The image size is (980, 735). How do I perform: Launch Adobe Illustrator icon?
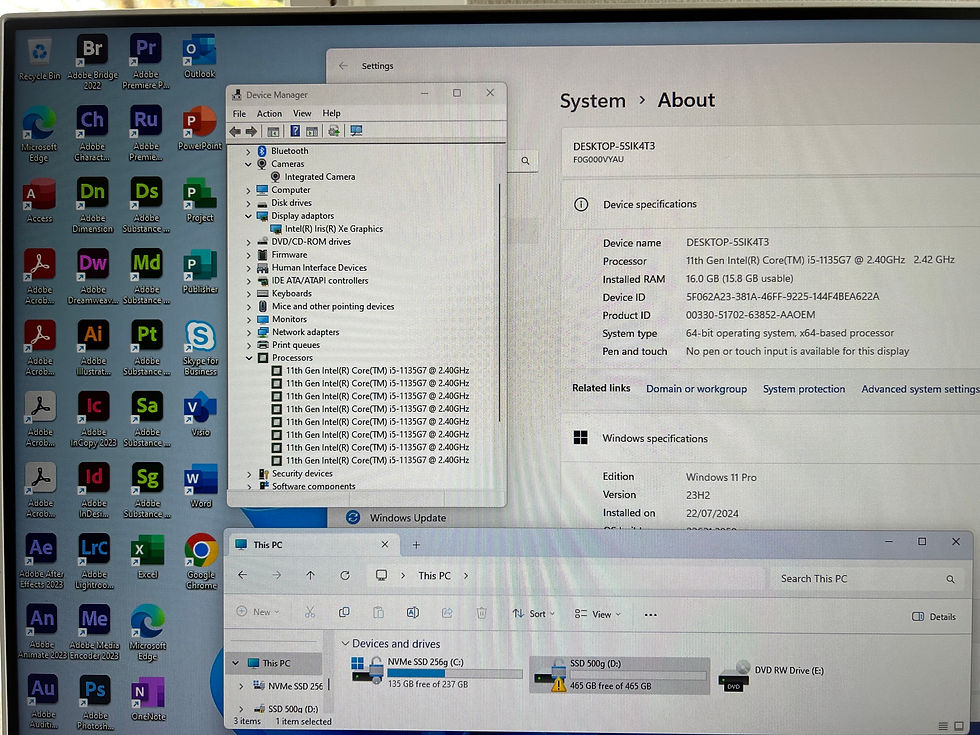point(93,348)
